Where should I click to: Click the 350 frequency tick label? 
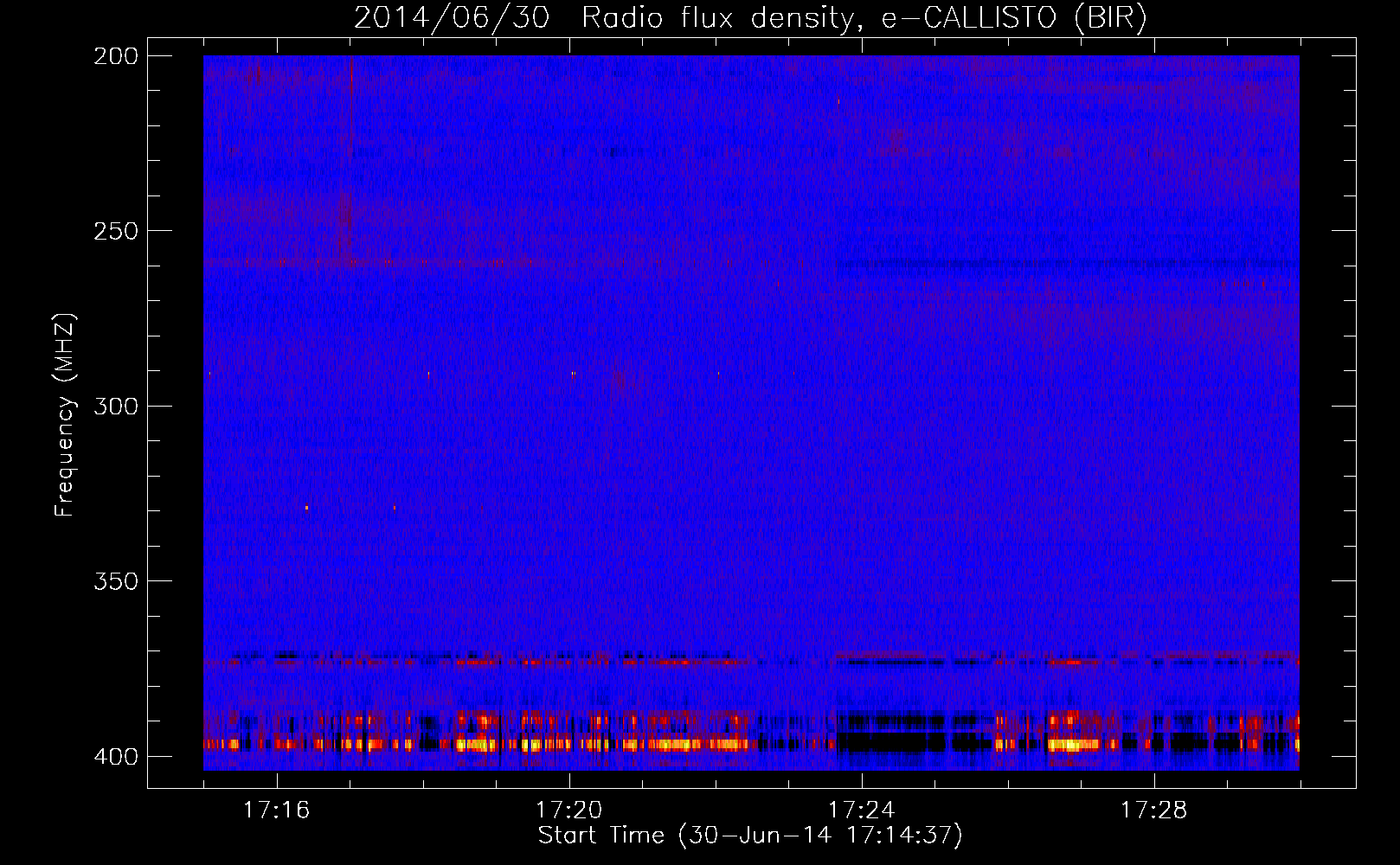click(x=116, y=580)
